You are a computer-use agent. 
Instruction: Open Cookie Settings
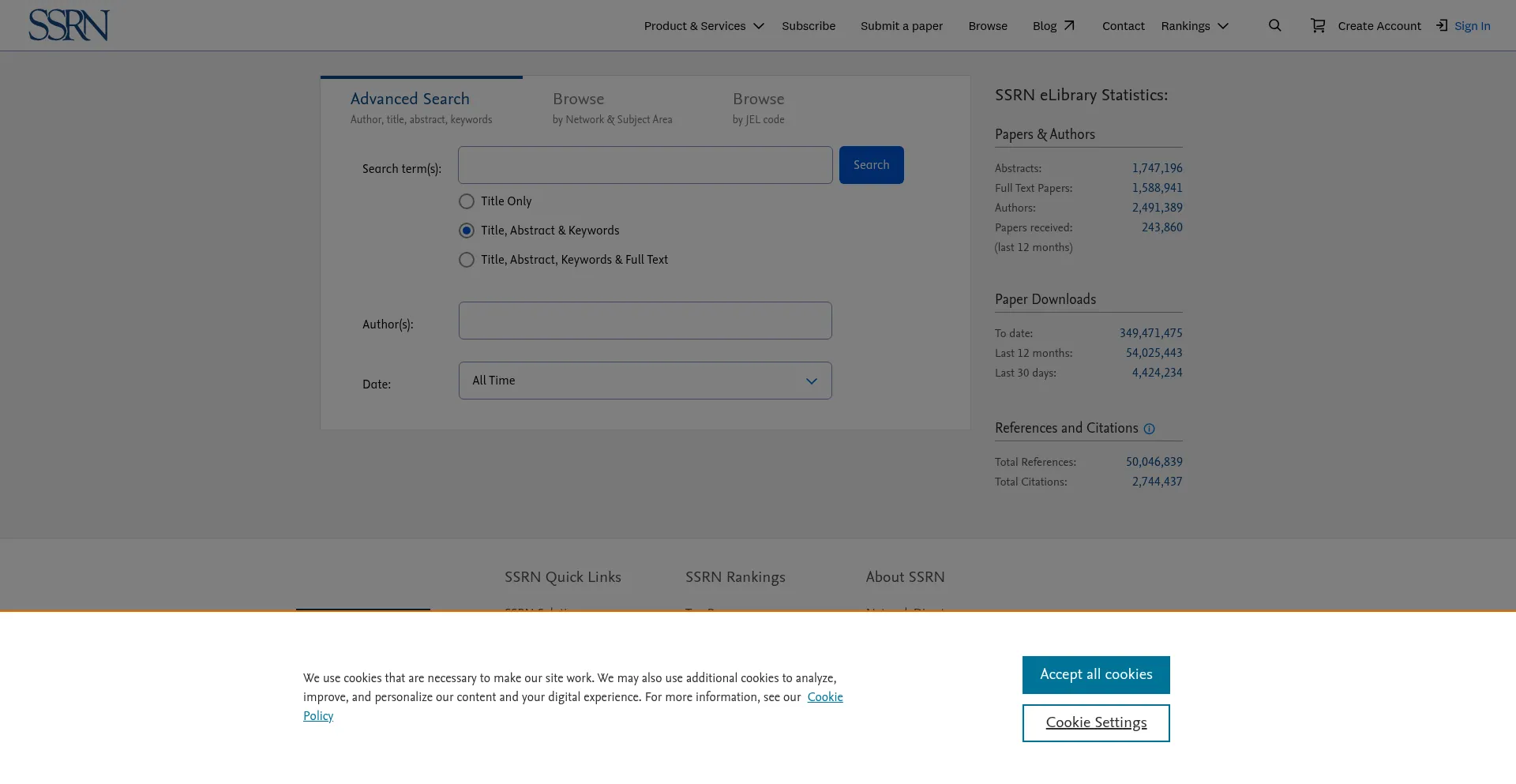(x=1095, y=722)
